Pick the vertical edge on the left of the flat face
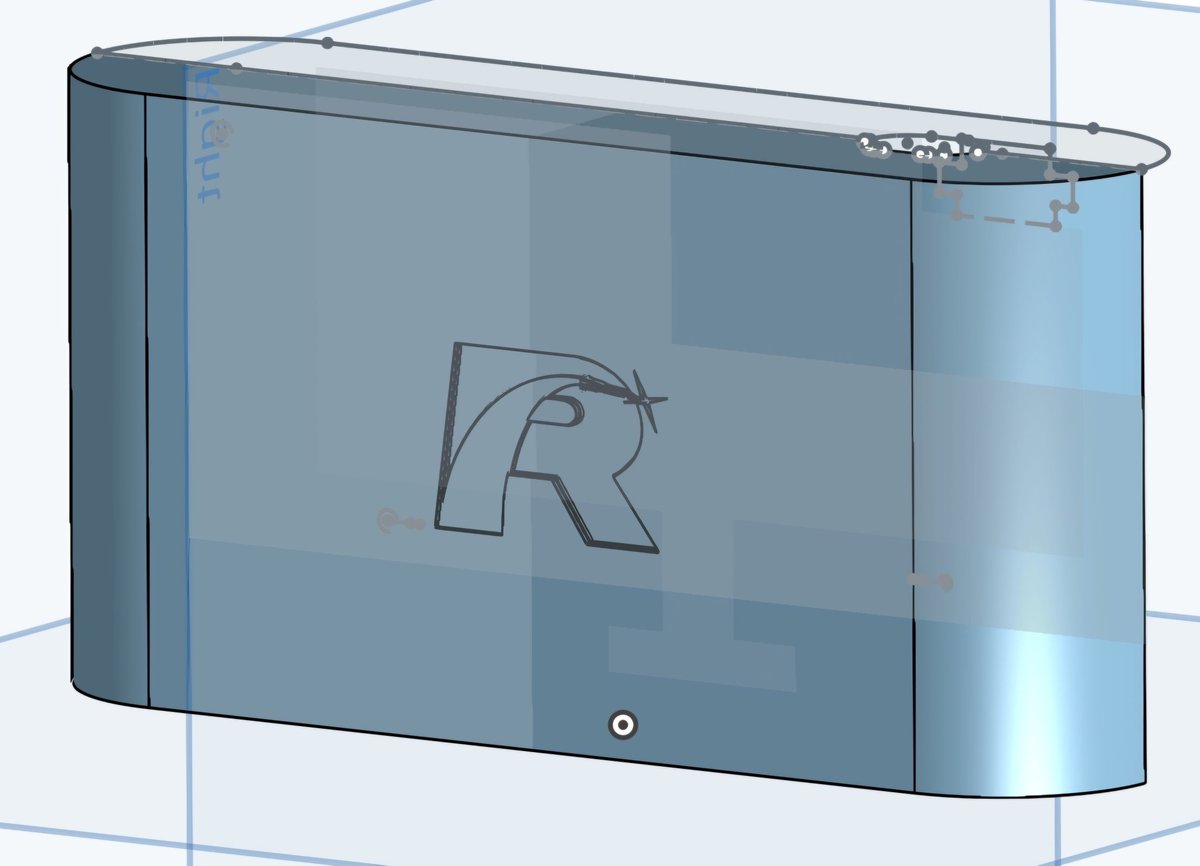 [147, 400]
